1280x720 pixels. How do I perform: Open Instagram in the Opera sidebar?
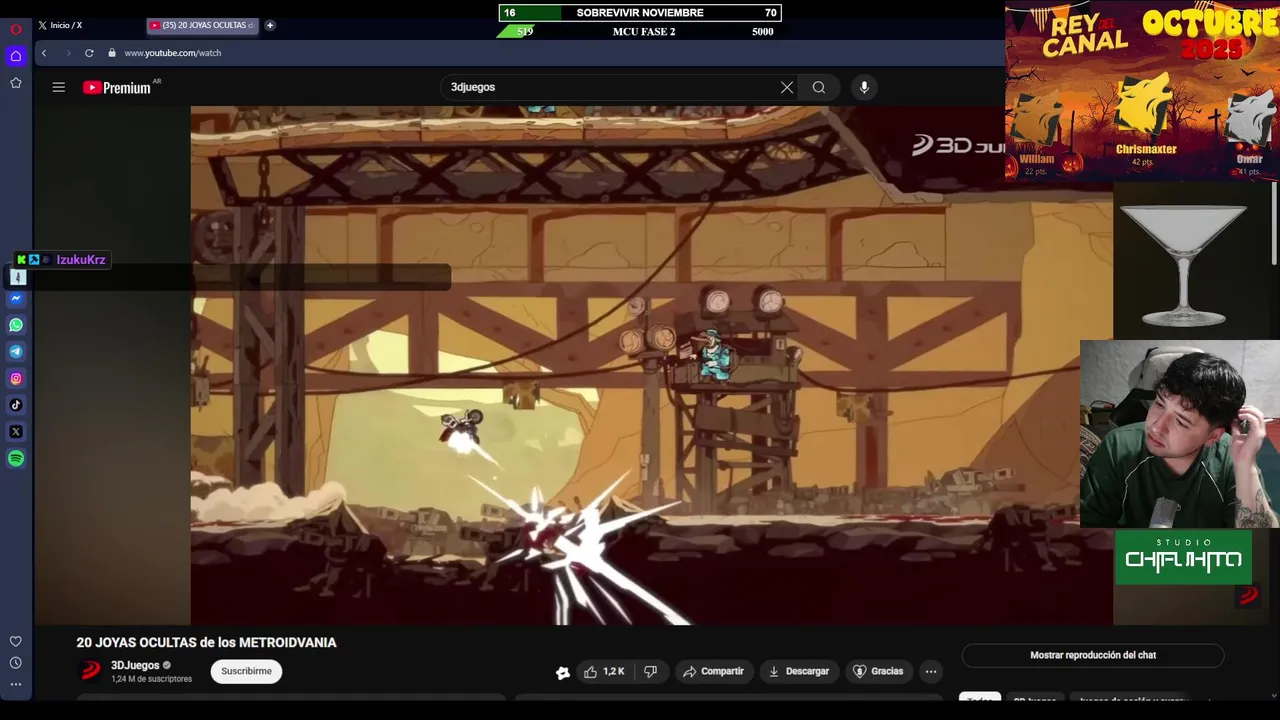(x=16, y=378)
